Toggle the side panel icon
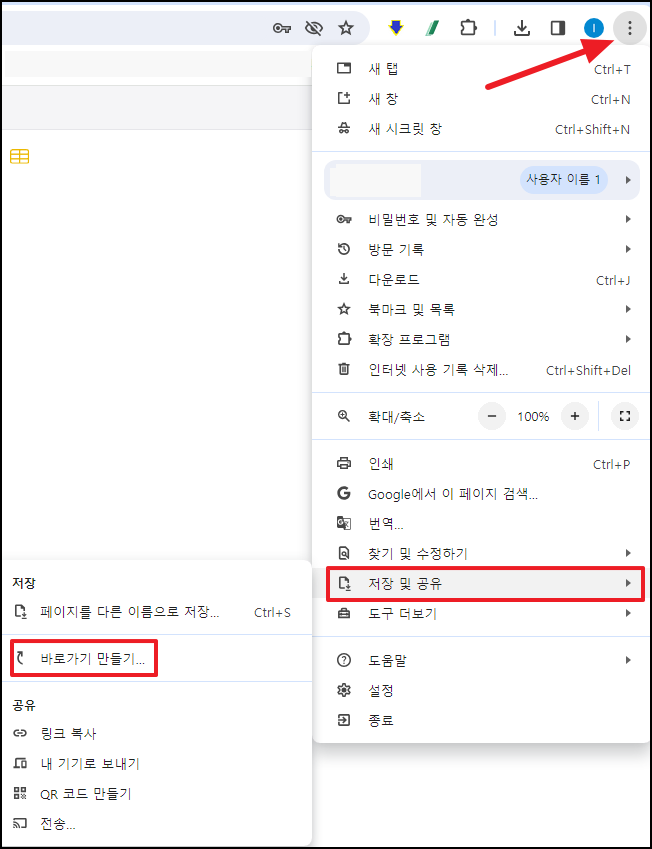The height and width of the screenshot is (849, 652). 558,28
